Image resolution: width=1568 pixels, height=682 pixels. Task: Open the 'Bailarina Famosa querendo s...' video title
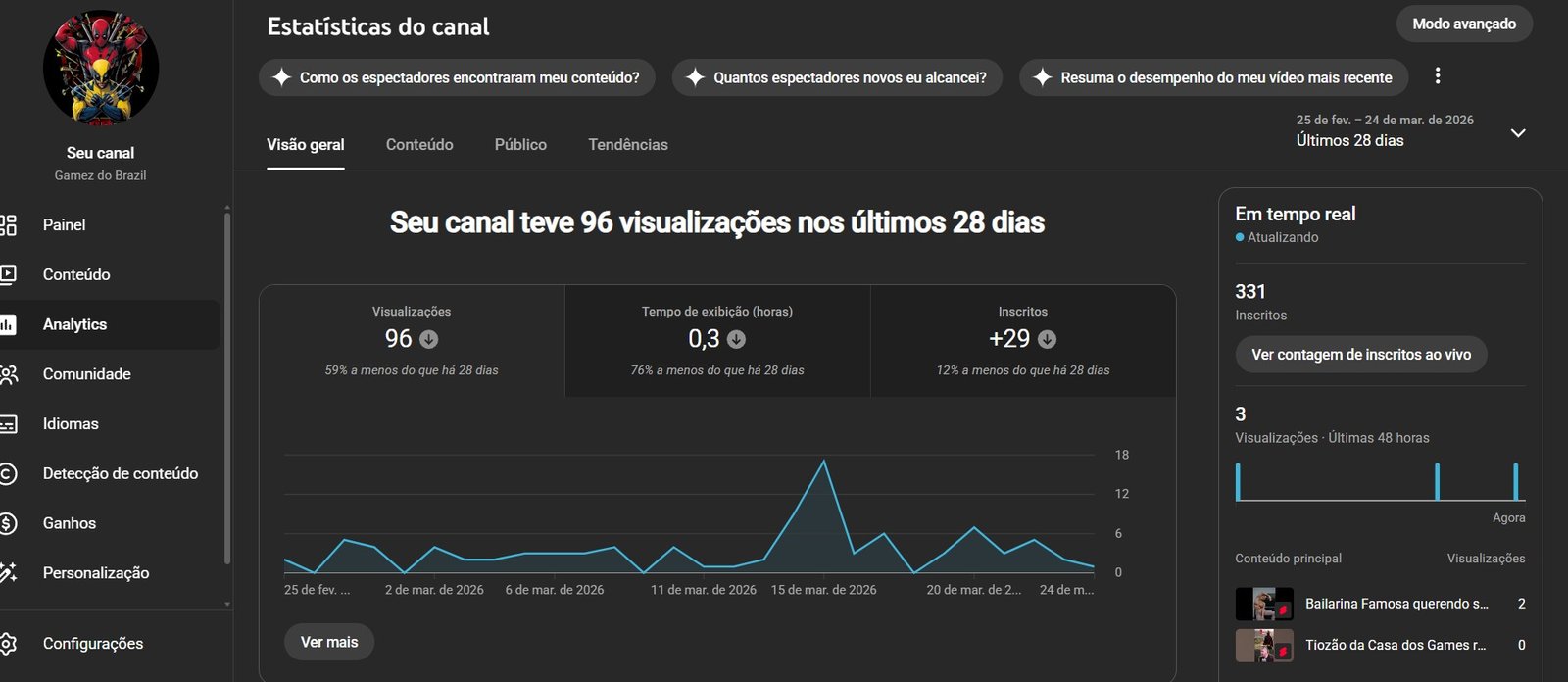1396,604
